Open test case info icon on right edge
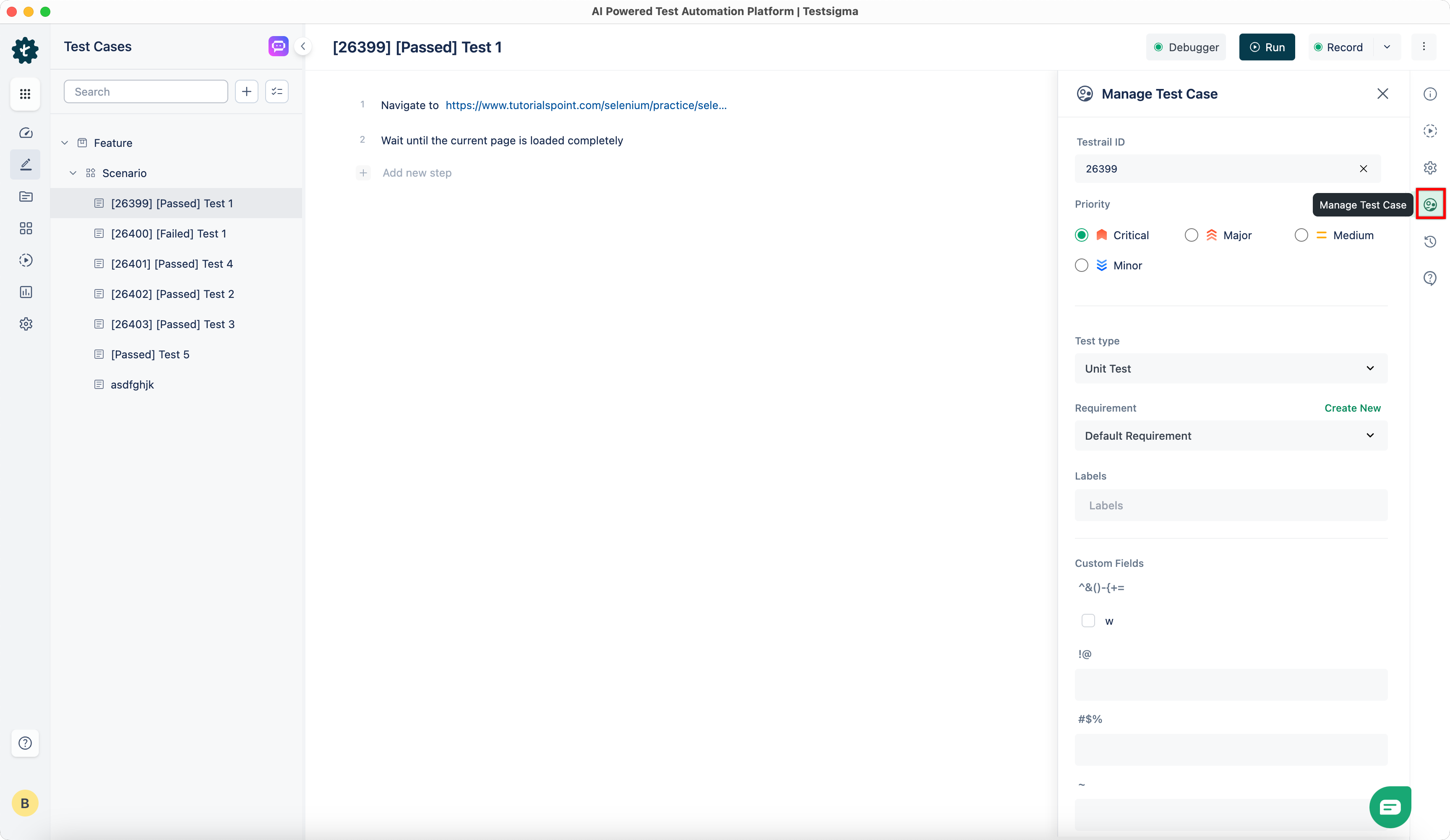The width and height of the screenshot is (1450, 840). click(1431, 94)
